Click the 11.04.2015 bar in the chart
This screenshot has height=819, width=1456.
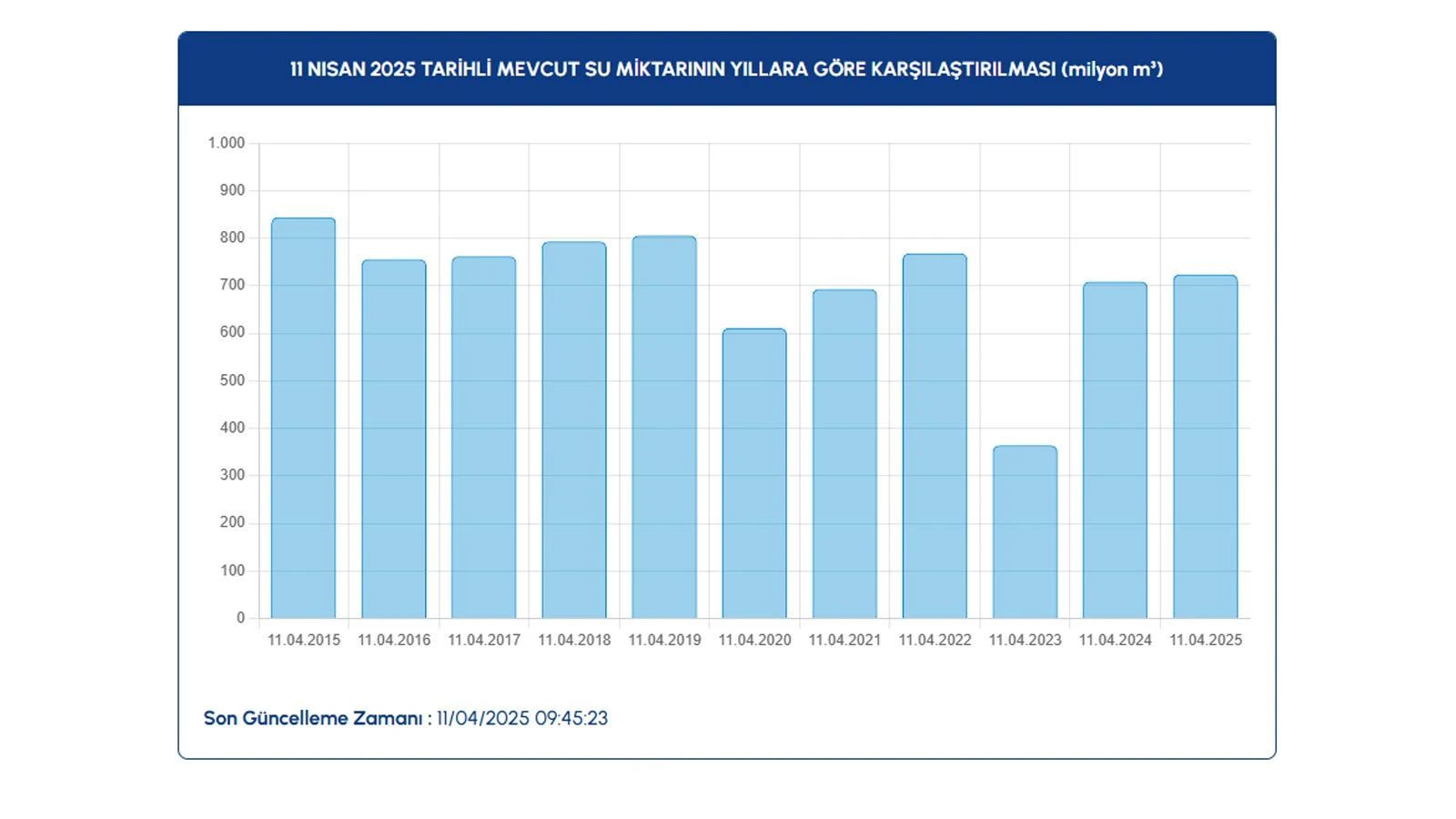(303, 419)
